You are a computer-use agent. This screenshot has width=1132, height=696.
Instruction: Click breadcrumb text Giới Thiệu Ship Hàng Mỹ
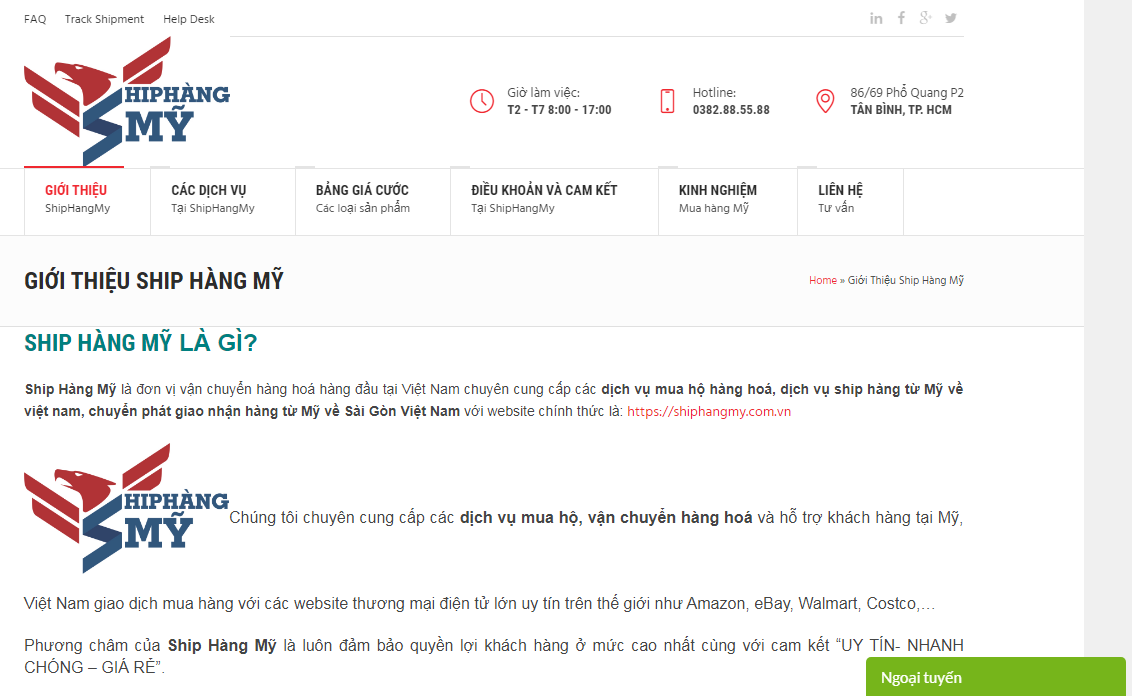click(x=905, y=280)
